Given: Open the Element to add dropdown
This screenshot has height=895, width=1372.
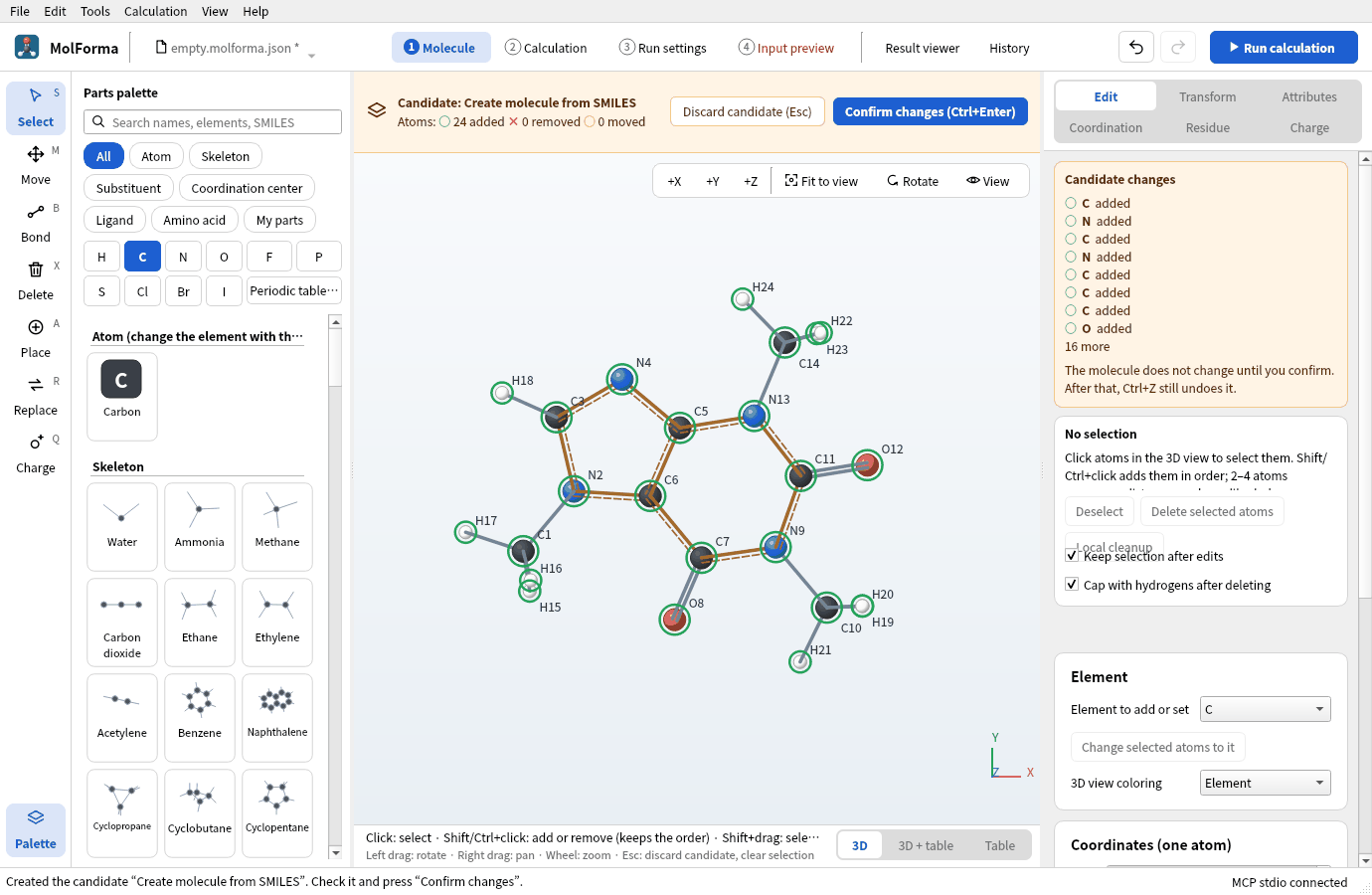Looking at the screenshot, I should (1266, 709).
